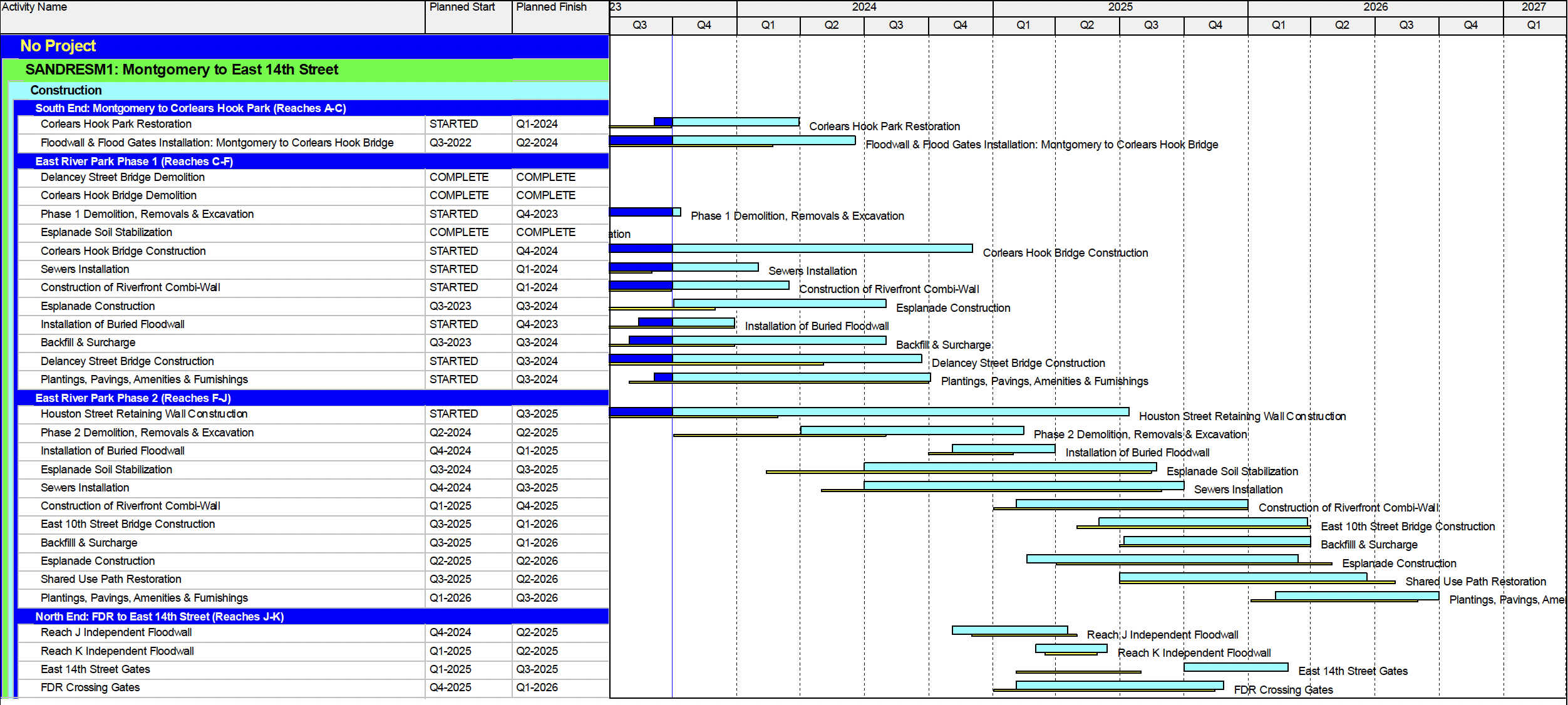Select East 14th Street Gates activity name
Viewport: 1568px width, 705px height.
pyautogui.click(x=95, y=669)
